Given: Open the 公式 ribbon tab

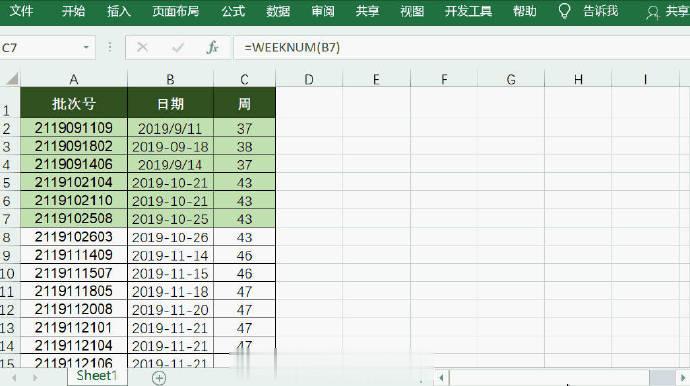Looking at the screenshot, I should (x=233, y=11).
